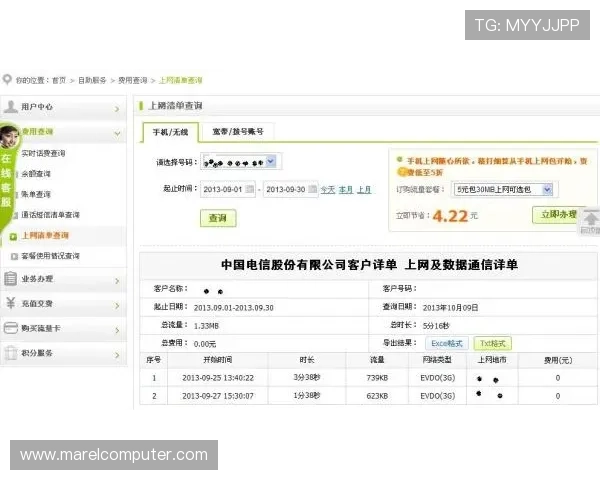Viewport: 600px width, 480px height.
Task: Click the 业务办理 document icon
Action: point(10,279)
